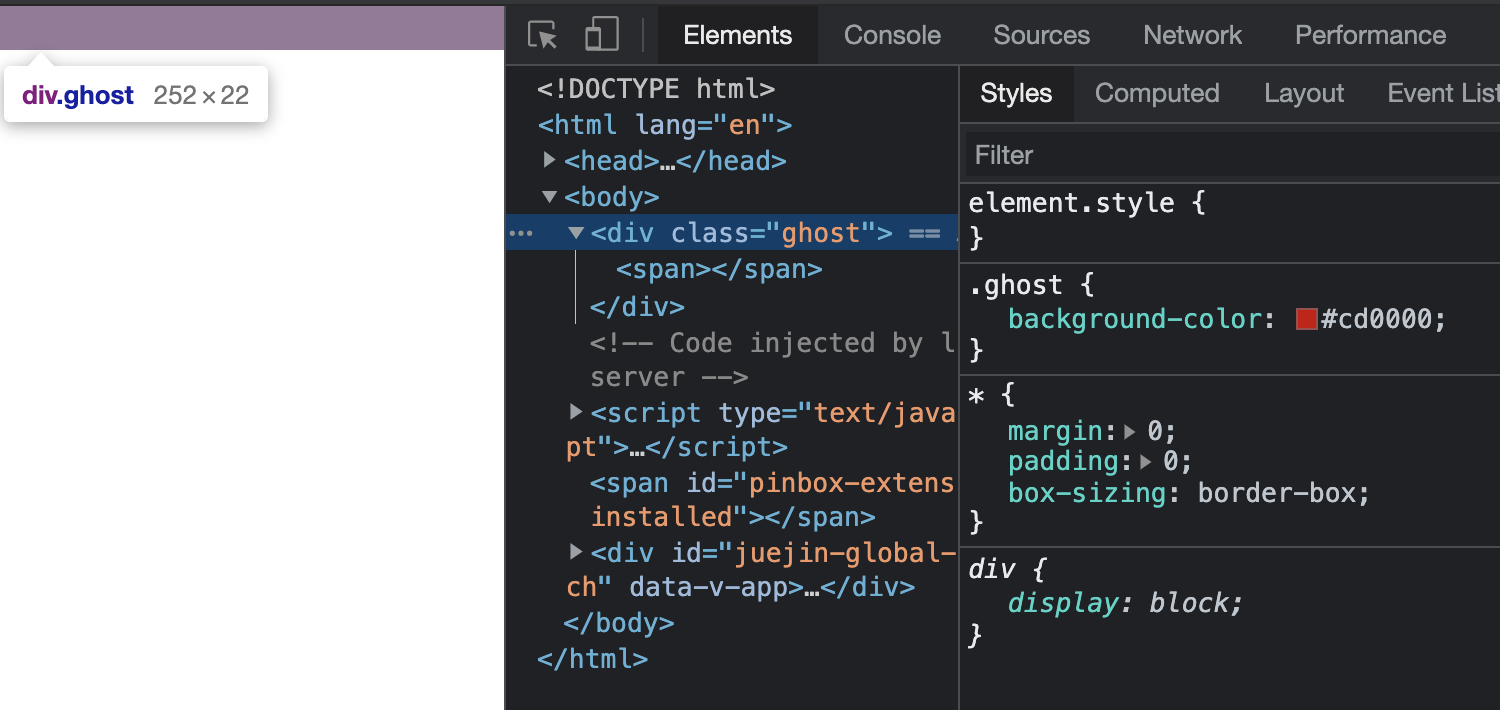Expand the padding shorthand property arrow

[x=1146, y=462]
